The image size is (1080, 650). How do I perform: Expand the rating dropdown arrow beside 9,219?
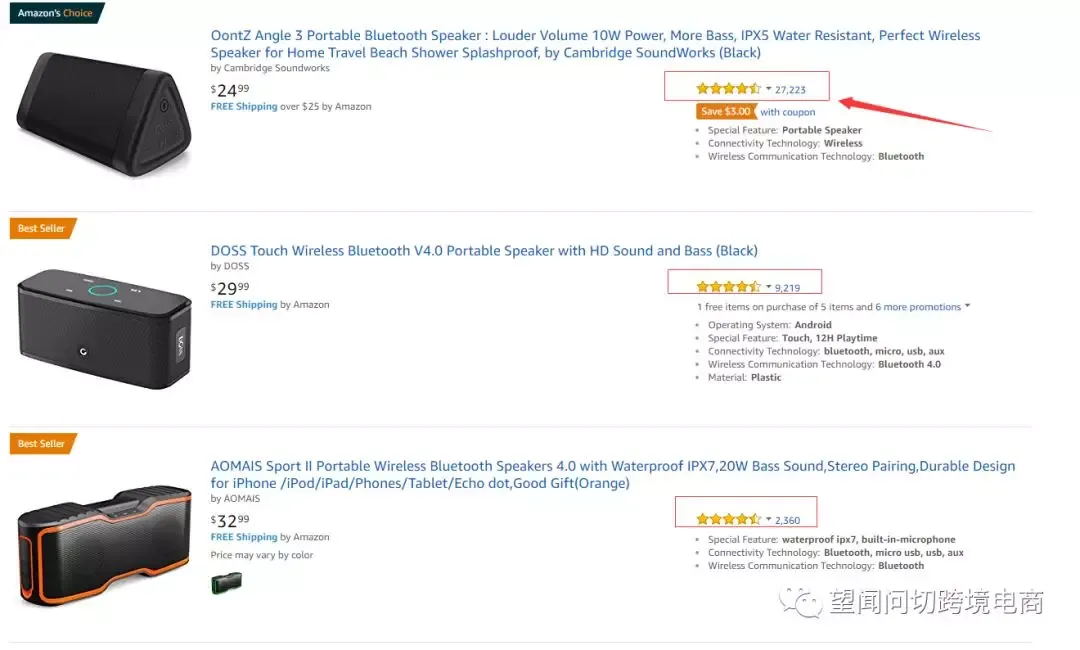click(769, 286)
